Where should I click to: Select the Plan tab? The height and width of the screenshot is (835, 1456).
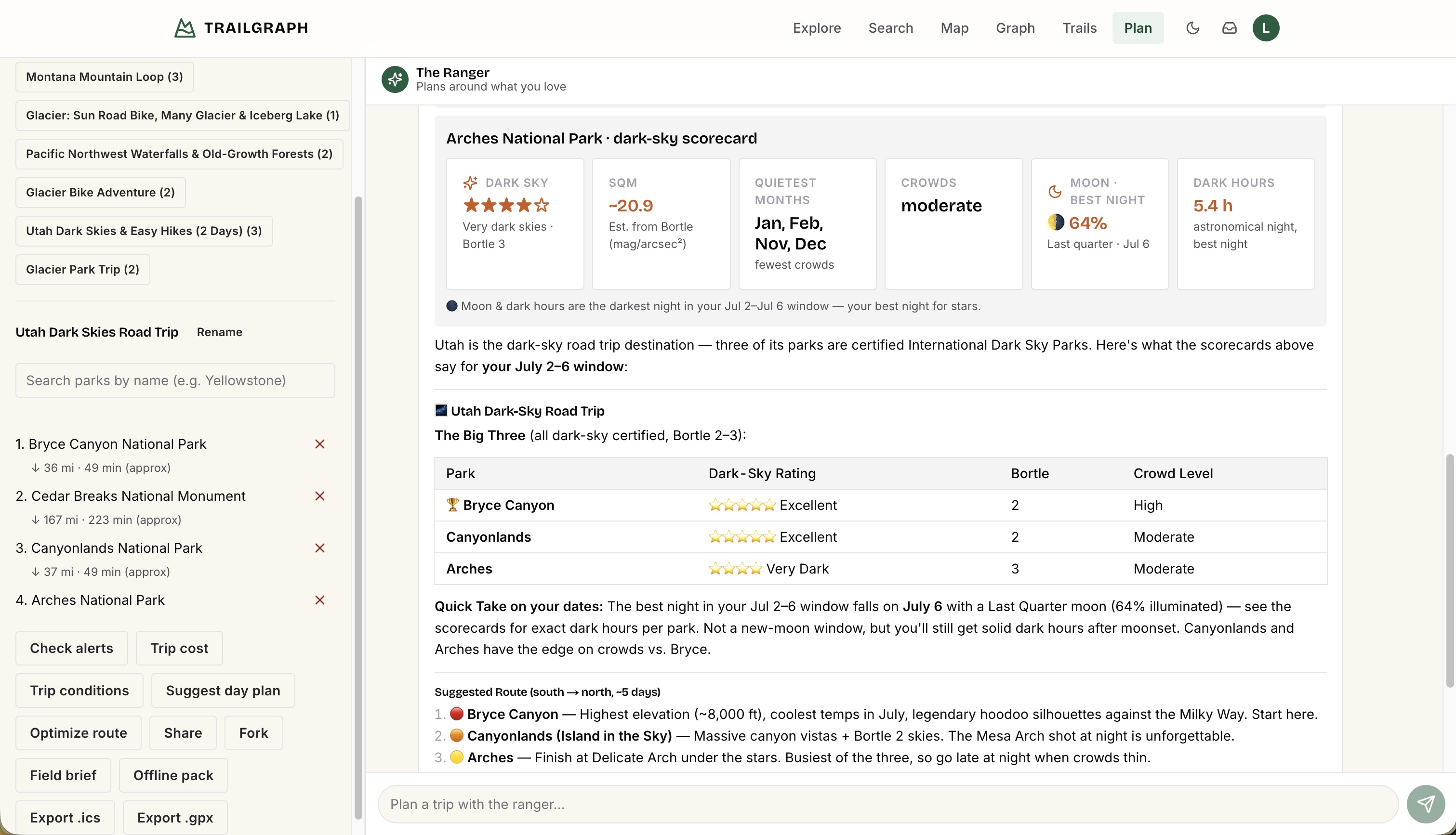coord(1138,27)
